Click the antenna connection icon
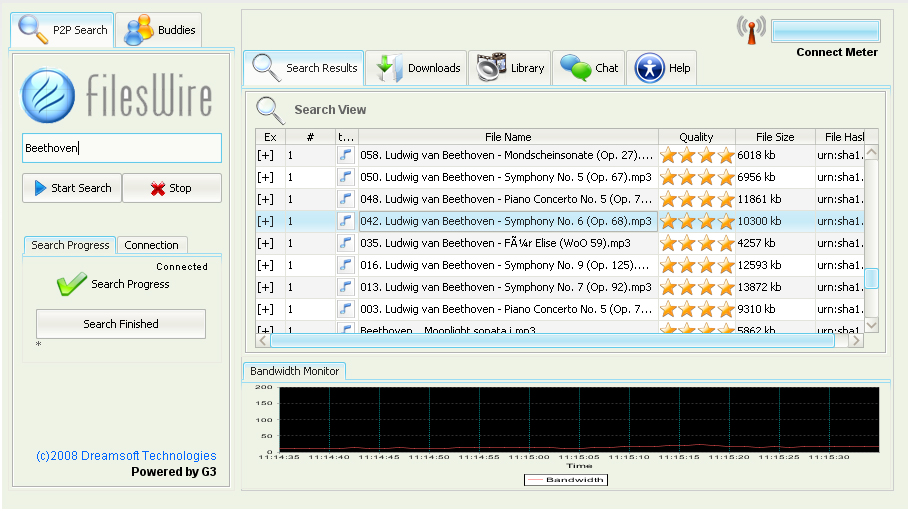This screenshot has width=908, height=511. click(x=751, y=30)
